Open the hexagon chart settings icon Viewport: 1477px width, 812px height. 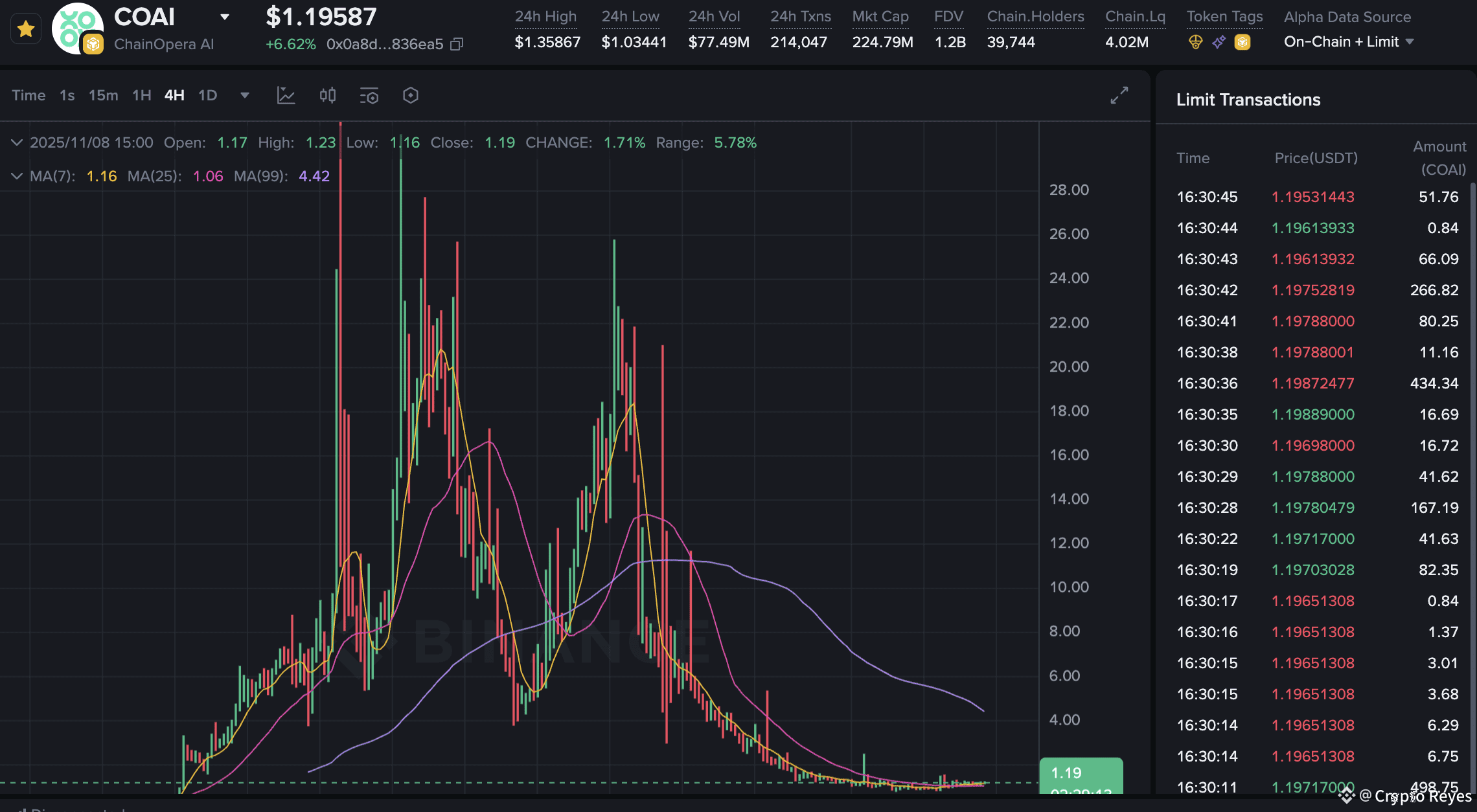click(410, 96)
